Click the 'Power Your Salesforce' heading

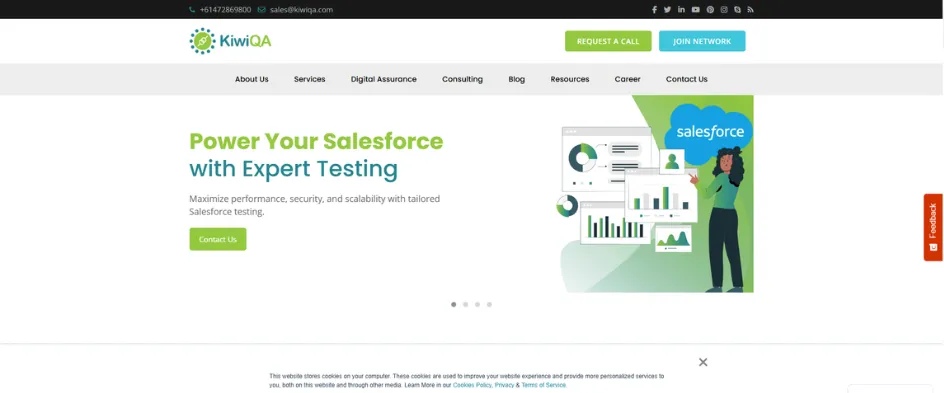point(316,141)
